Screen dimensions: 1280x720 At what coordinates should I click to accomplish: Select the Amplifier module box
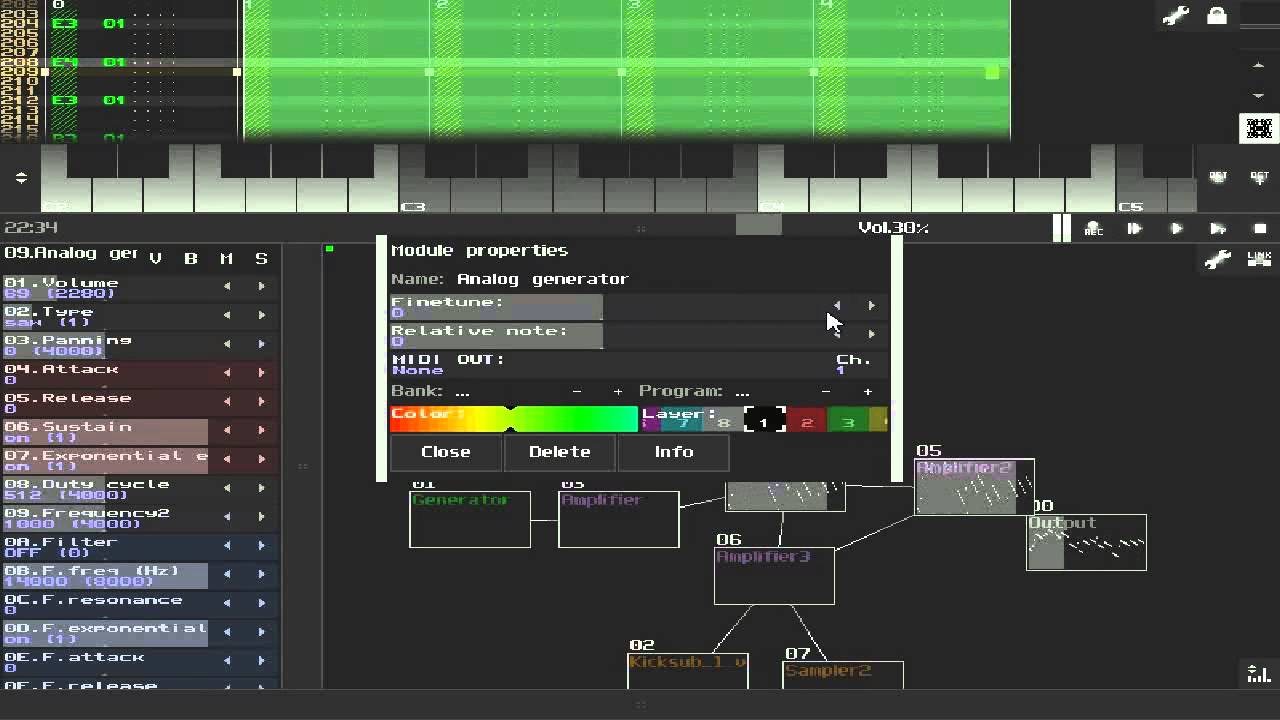click(x=619, y=519)
